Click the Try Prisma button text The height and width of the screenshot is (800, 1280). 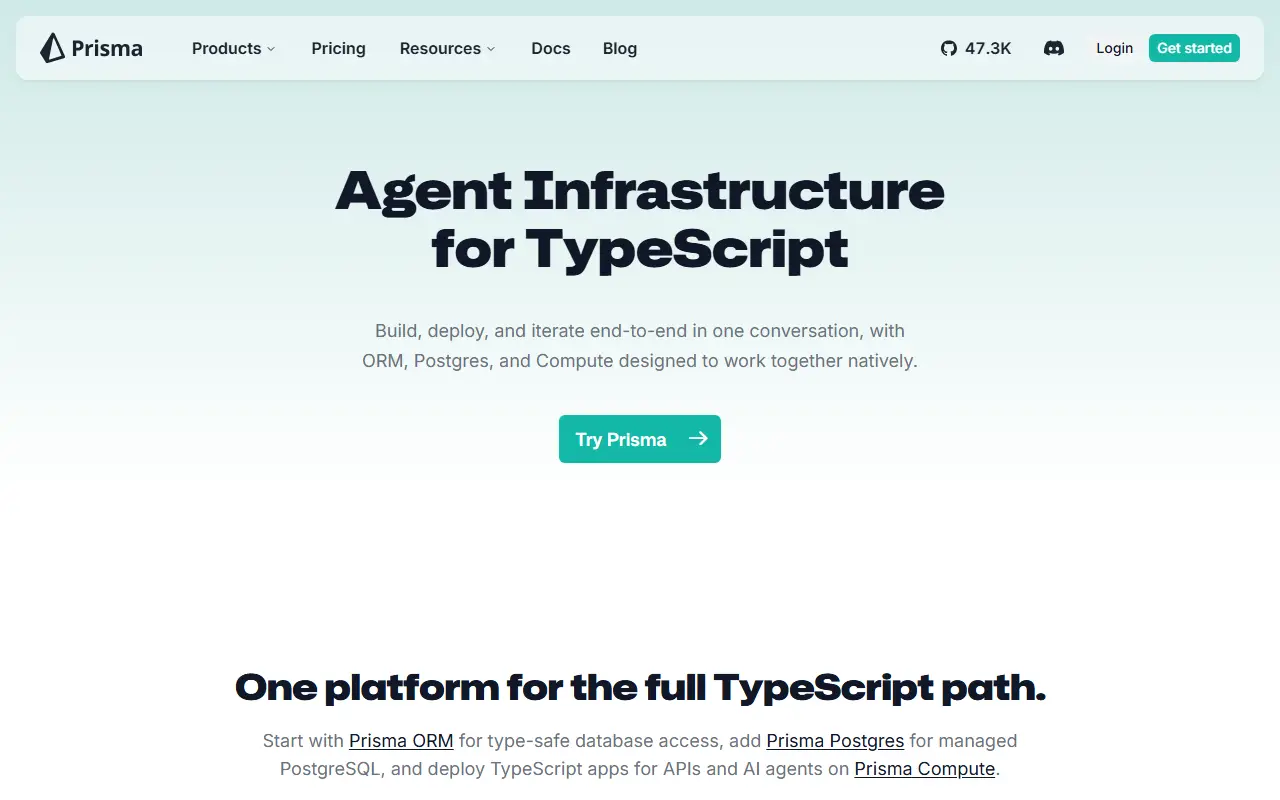click(x=621, y=439)
